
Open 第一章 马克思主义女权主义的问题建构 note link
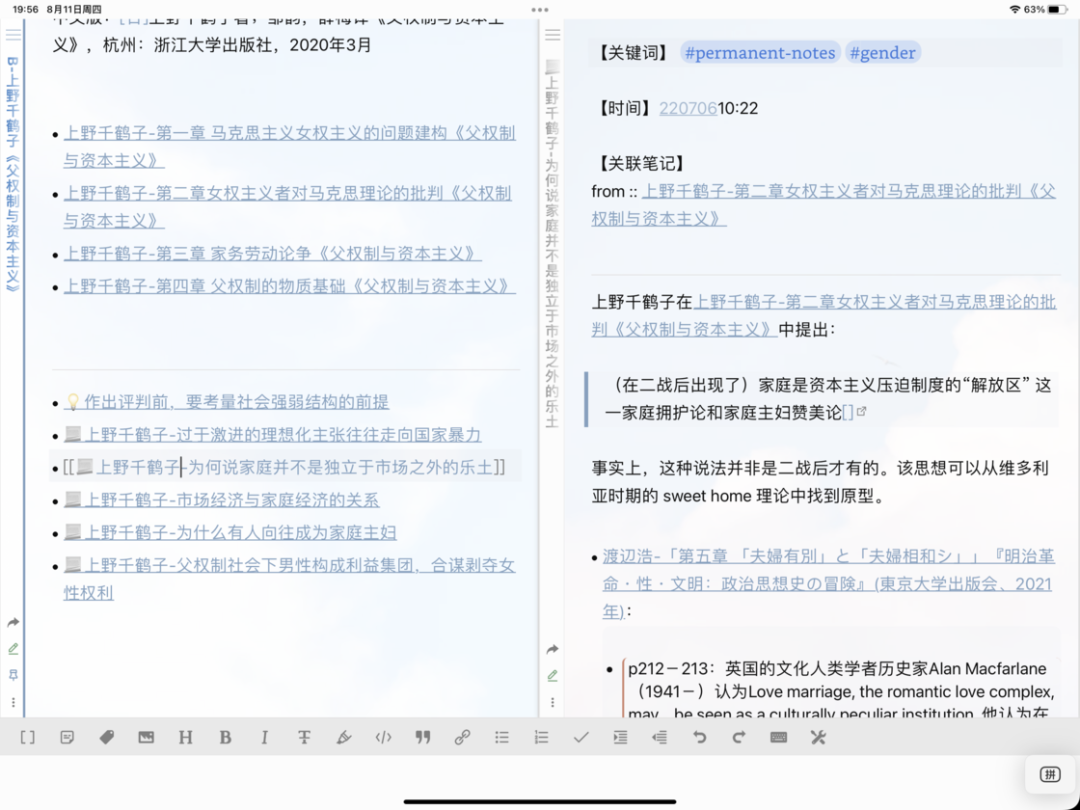(289, 147)
